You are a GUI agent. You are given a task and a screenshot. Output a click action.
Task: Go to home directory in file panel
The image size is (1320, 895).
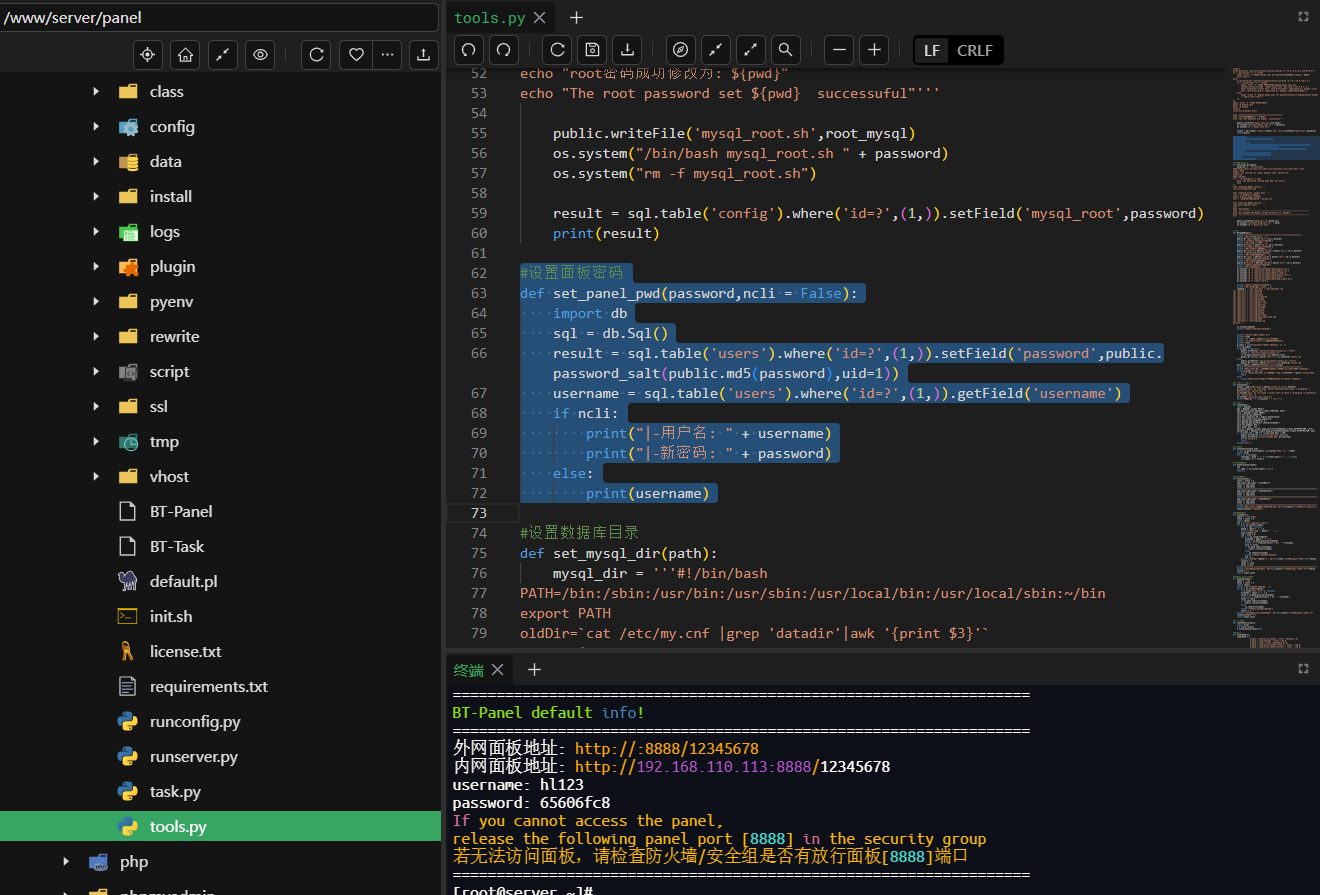[x=185, y=55]
